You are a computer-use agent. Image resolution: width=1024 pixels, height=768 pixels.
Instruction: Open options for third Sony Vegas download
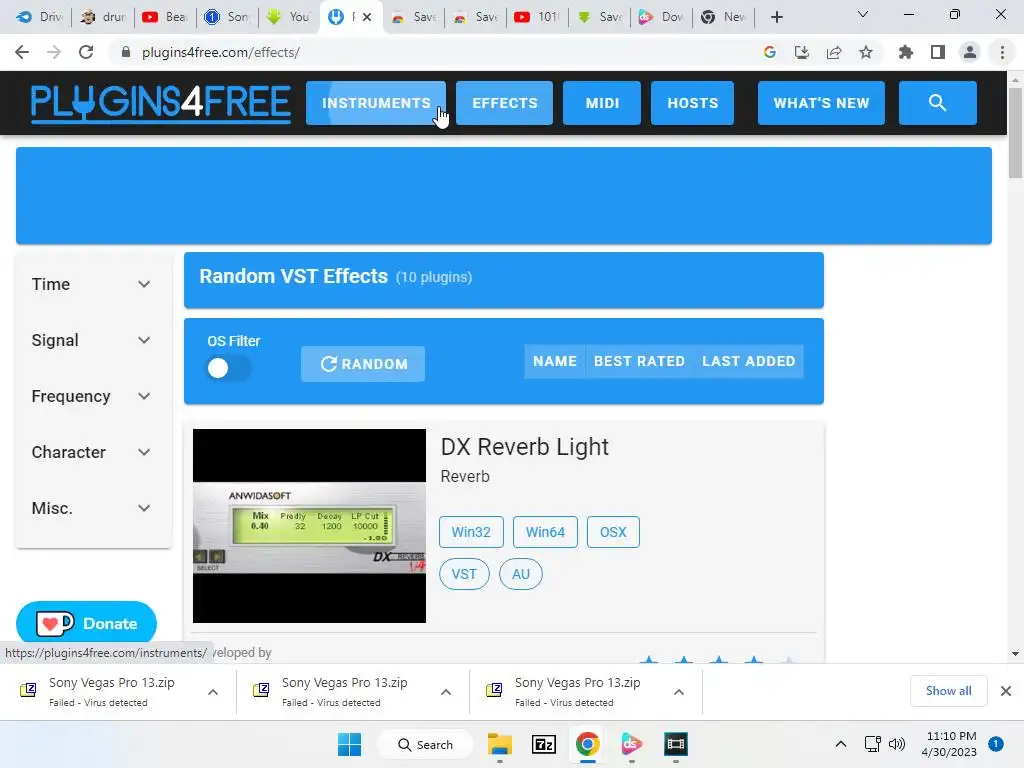pos(679,692)
